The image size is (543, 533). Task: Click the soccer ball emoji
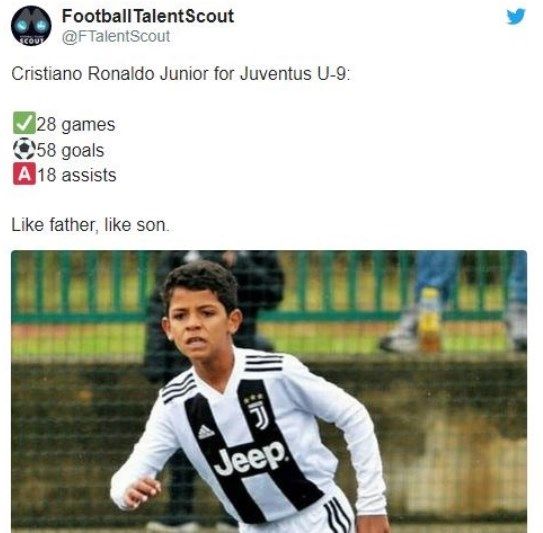pyautogui.click(x=24, y=149)
